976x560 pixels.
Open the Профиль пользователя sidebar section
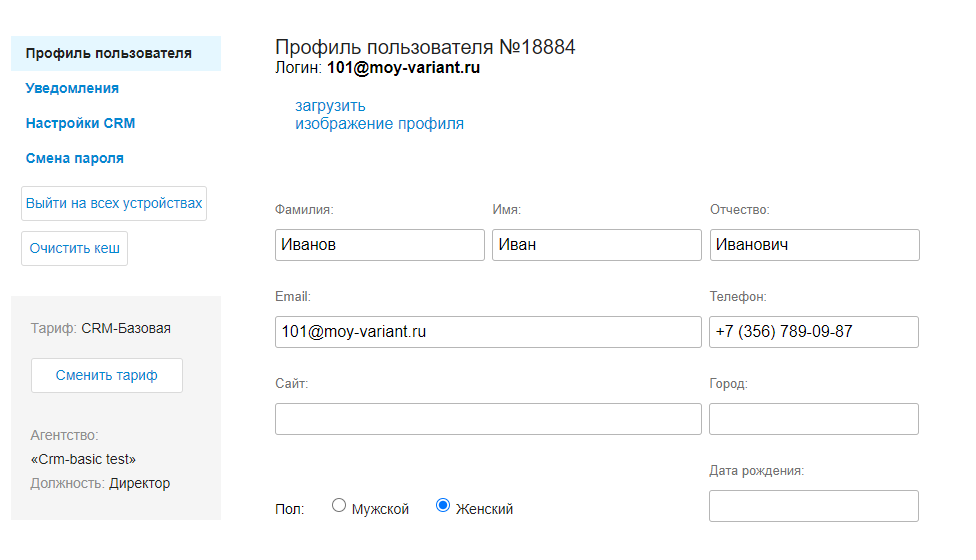point(108,53)
